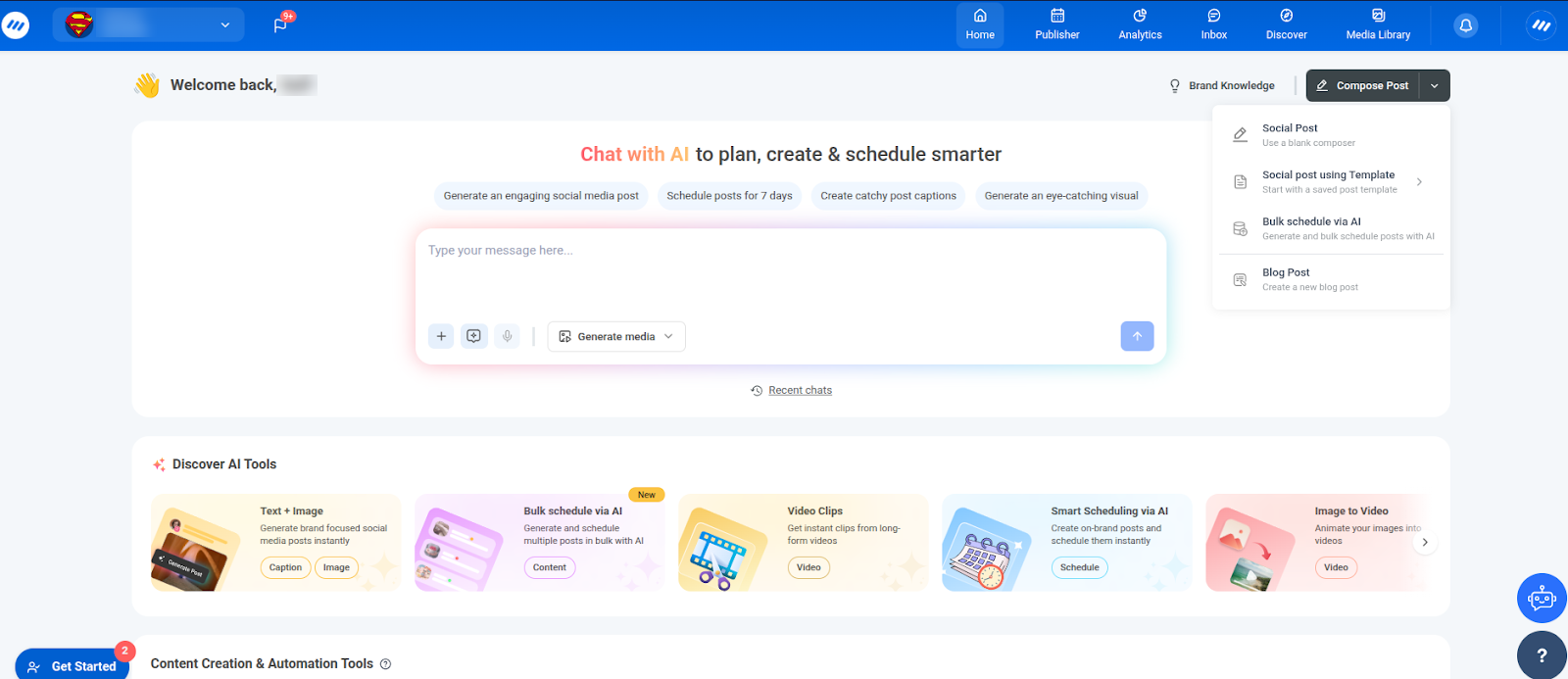
Task: Click the clock icon beside Recent chats
Action: (757, 390)
